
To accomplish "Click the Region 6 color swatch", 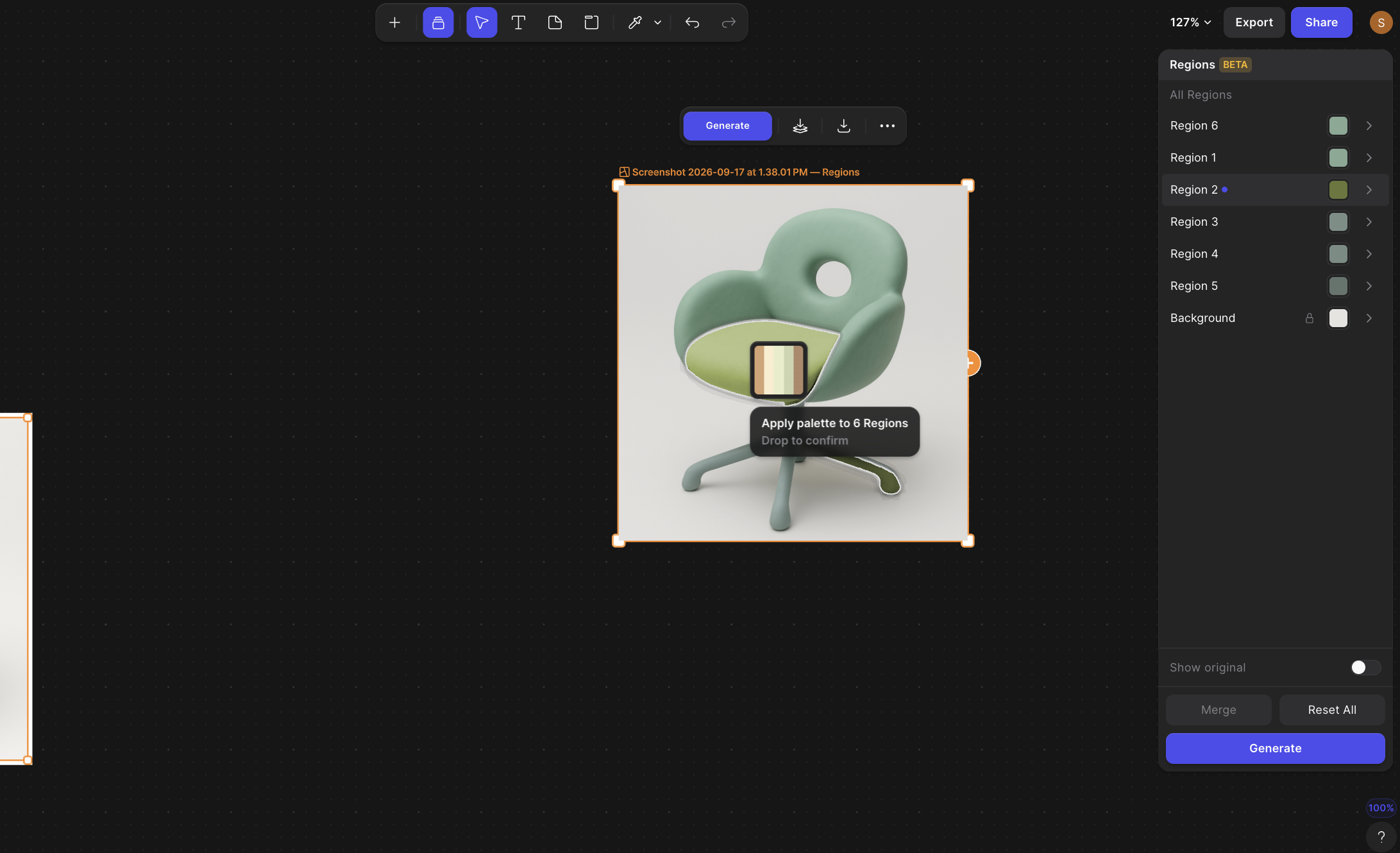I will click(x=1338, y=126).
